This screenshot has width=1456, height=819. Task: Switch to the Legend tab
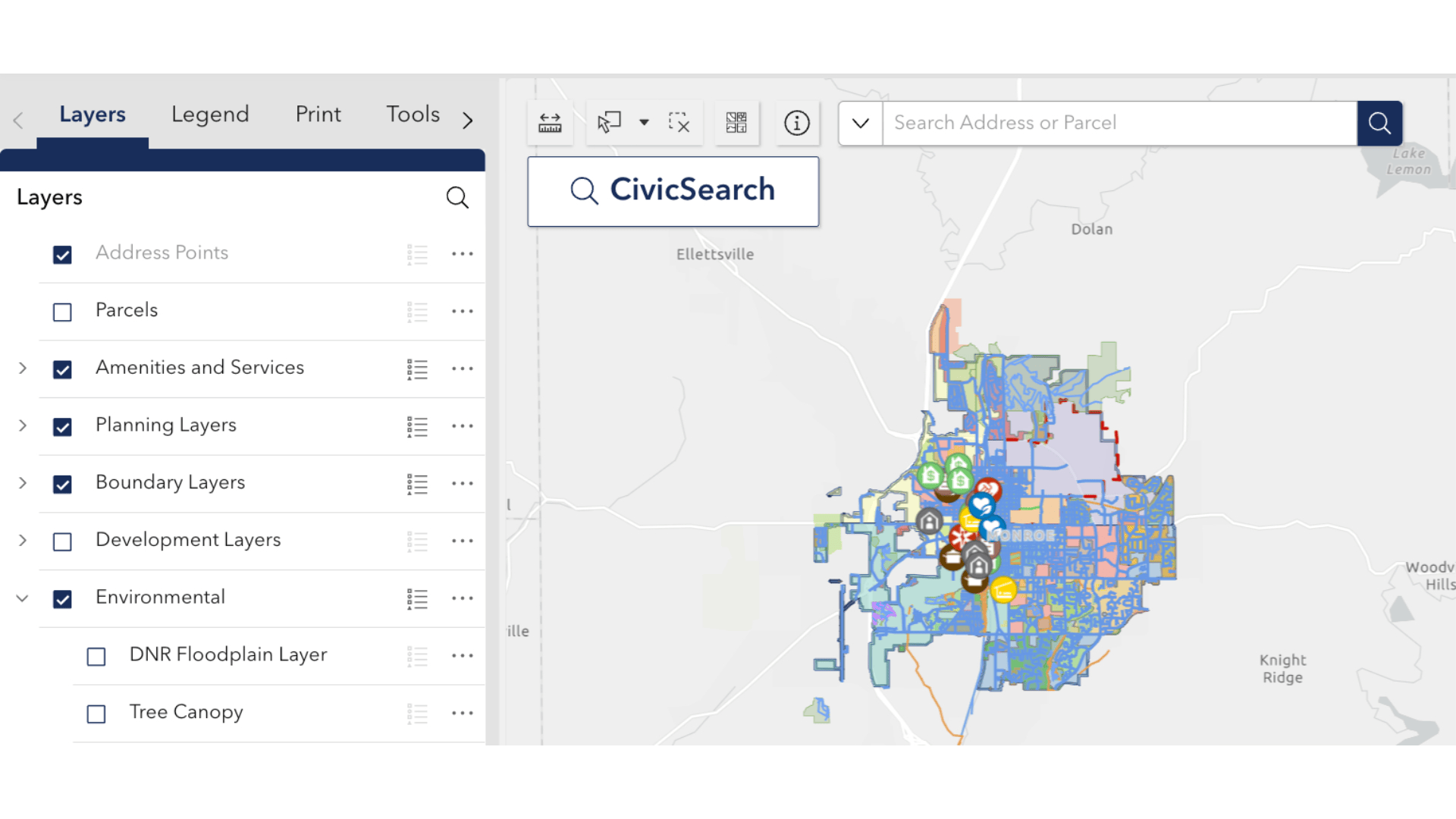210,115
